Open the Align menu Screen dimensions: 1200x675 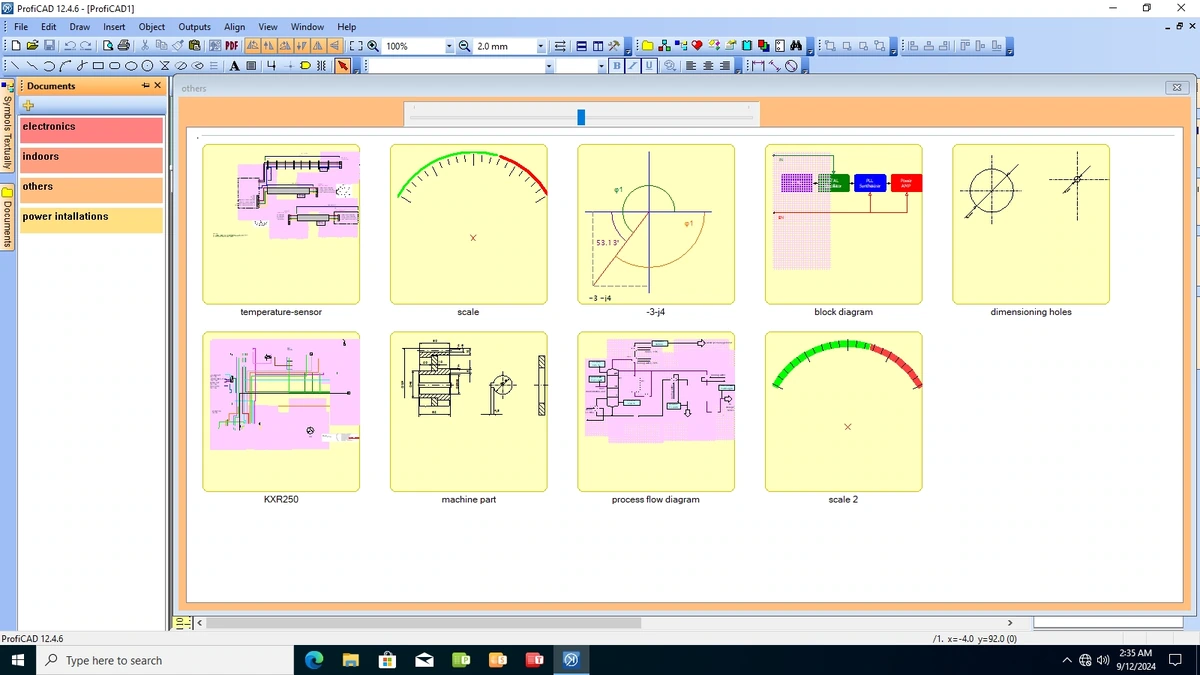234,27
